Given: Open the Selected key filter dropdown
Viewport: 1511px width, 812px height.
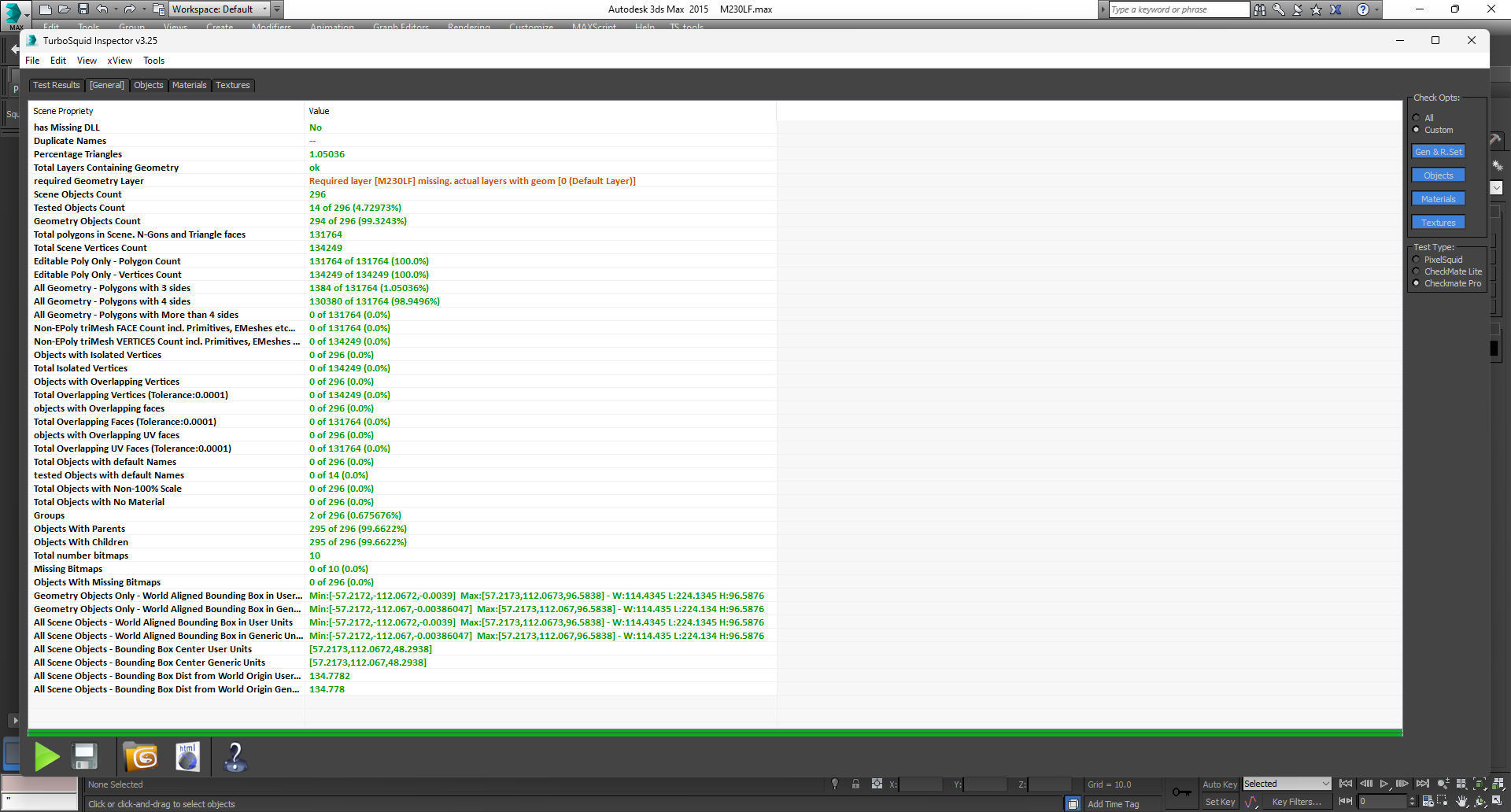Looking at the screenshot, I should 1287,784.
